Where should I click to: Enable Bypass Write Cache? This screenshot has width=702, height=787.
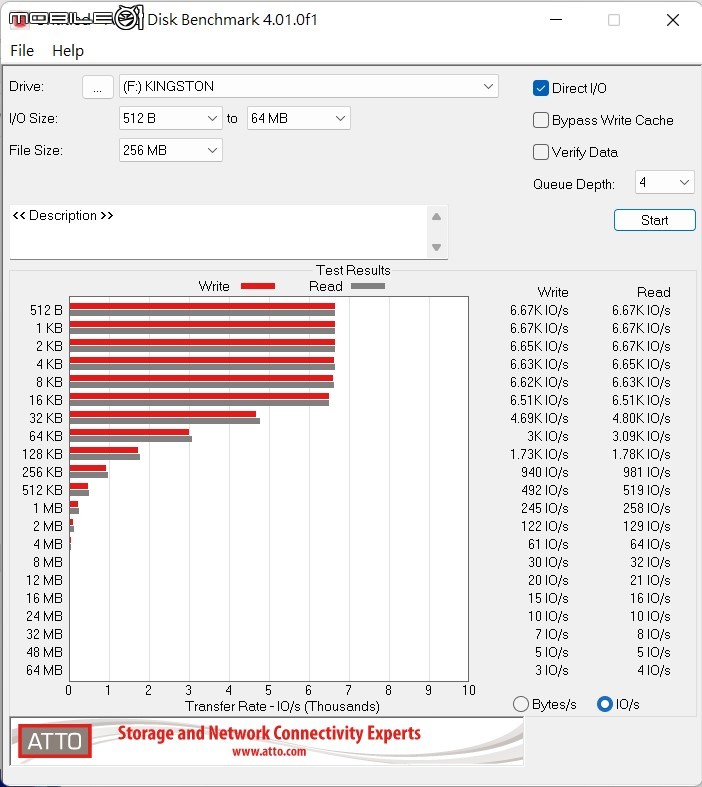[x=540, y=120]
